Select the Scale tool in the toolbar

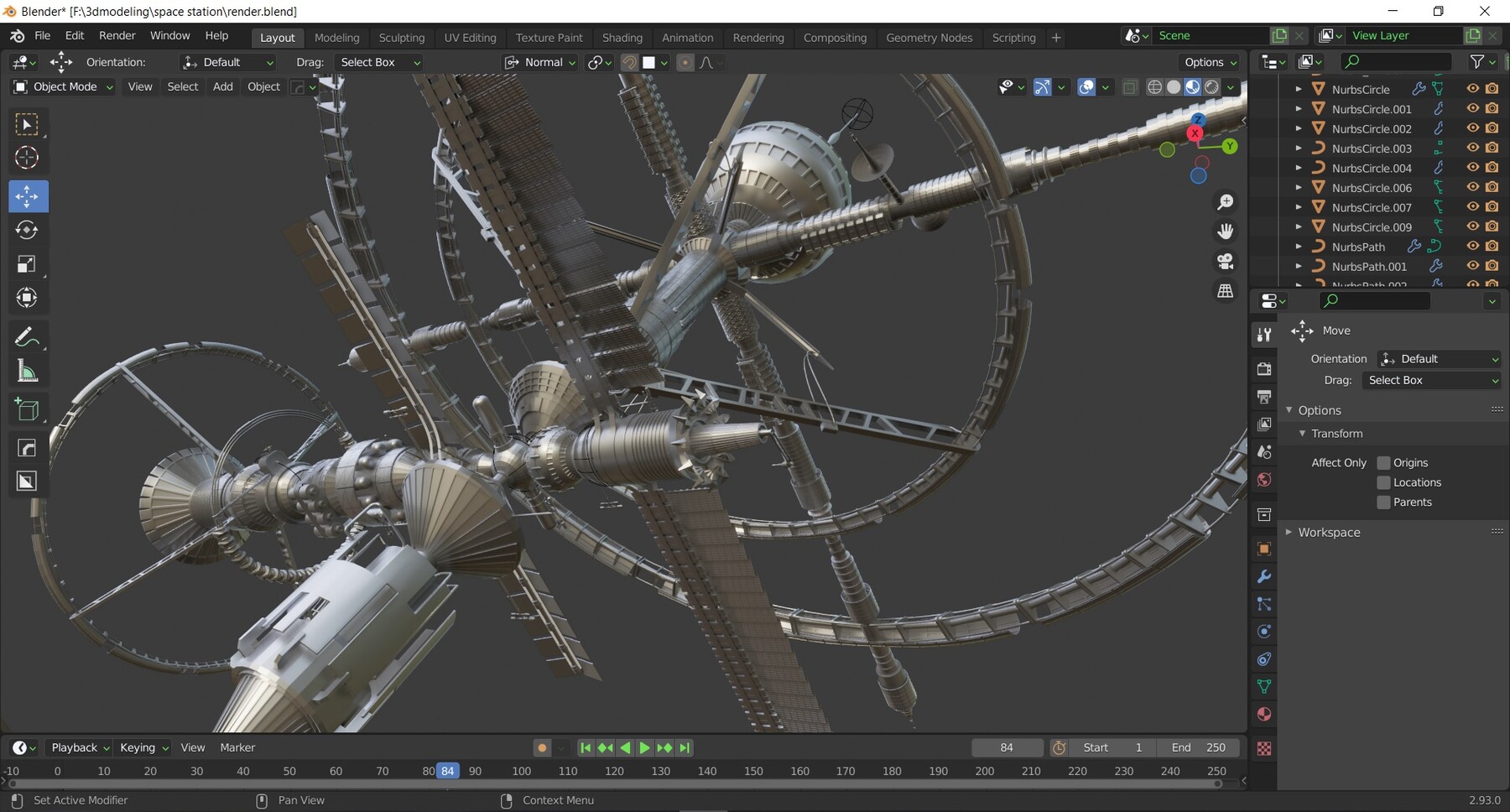tap(28, 263)
